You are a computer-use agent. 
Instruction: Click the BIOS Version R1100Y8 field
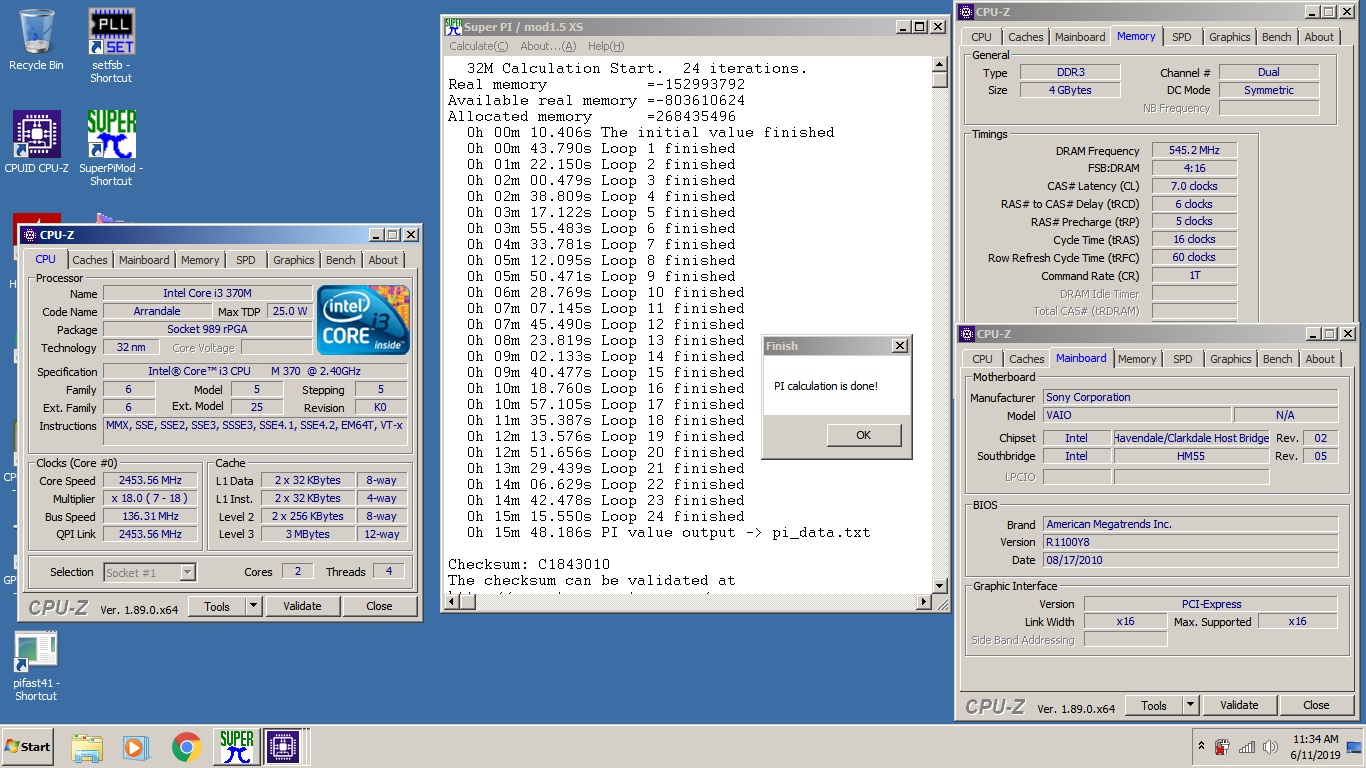1190,542
